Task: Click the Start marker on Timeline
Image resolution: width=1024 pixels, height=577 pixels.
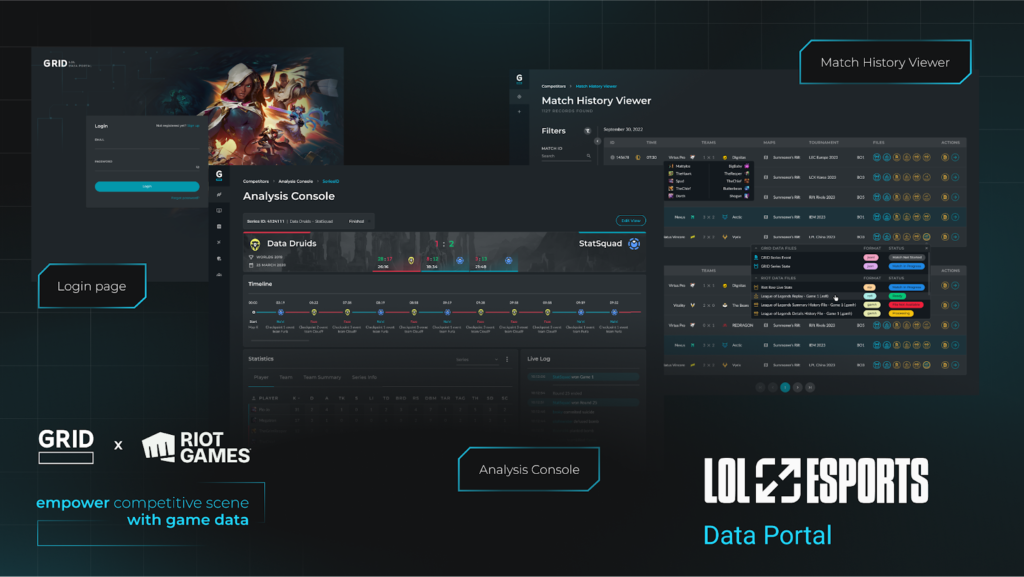Action: (253, 312)
